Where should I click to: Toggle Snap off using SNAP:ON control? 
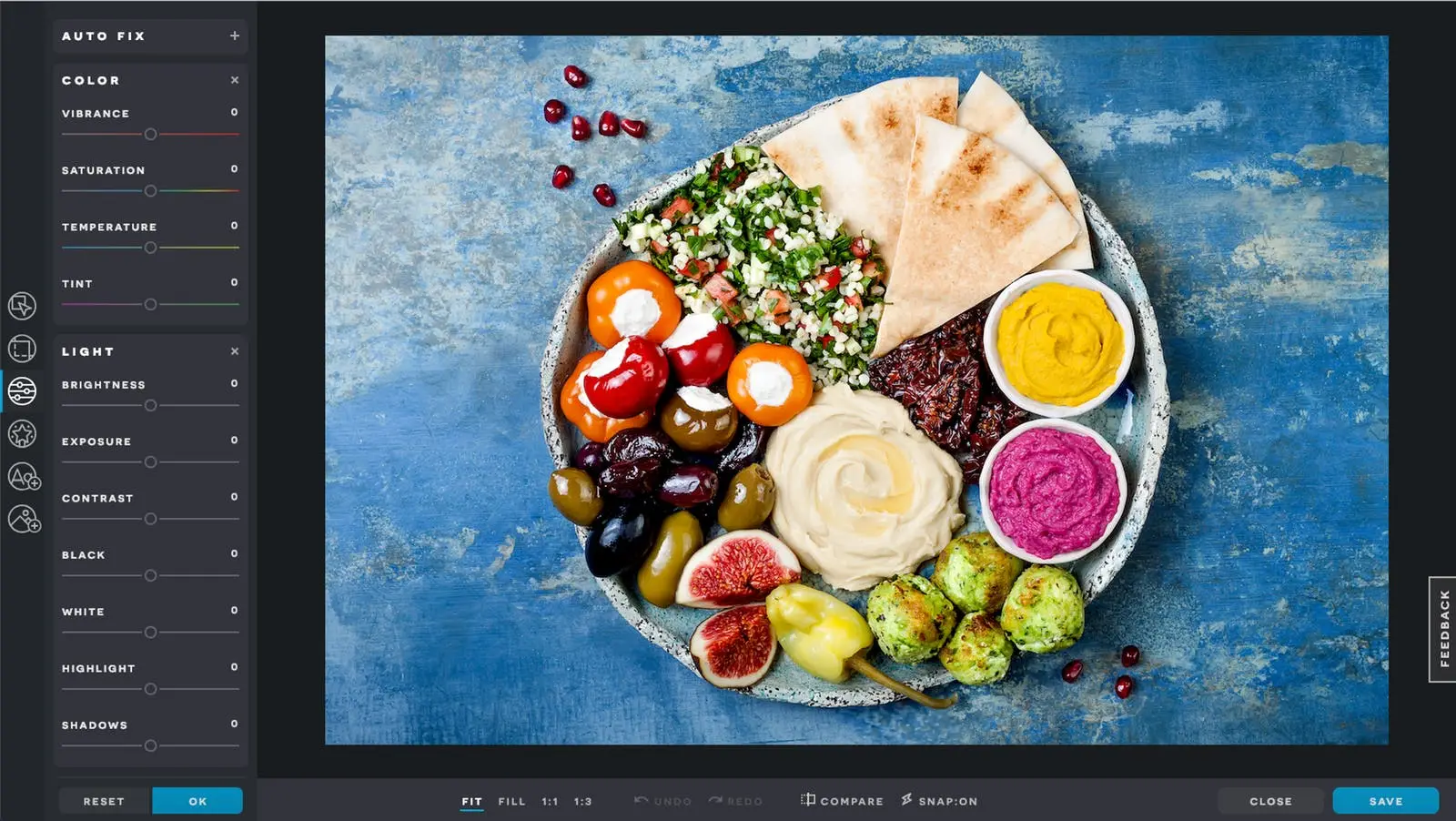click(938, 801)
